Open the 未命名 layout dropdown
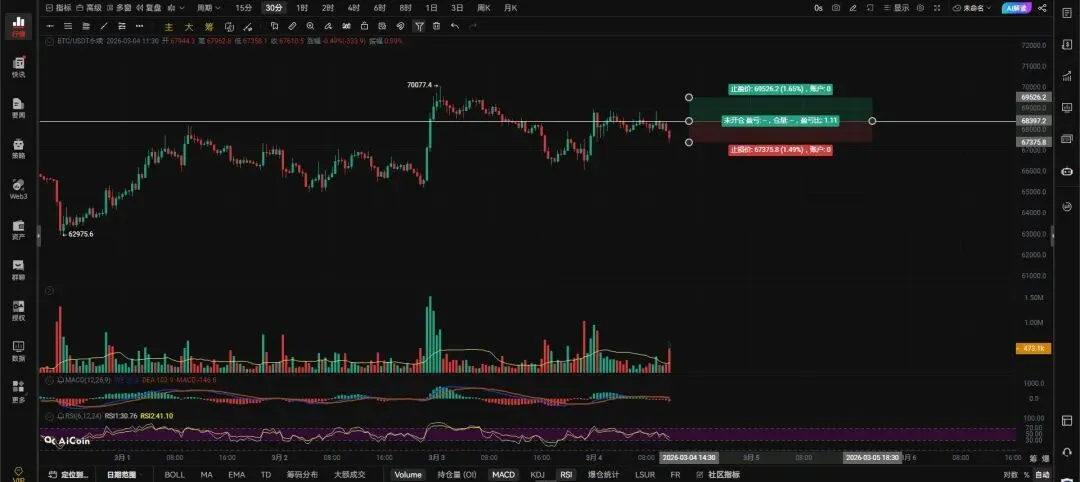Viewport: 1080px width, 482px height. (x=972, y=8)
